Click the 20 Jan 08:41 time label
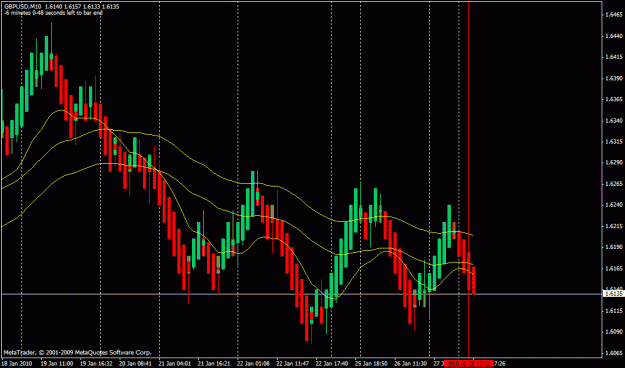The width and height of the screenshot is (625, 368). (x=136, y=364)
